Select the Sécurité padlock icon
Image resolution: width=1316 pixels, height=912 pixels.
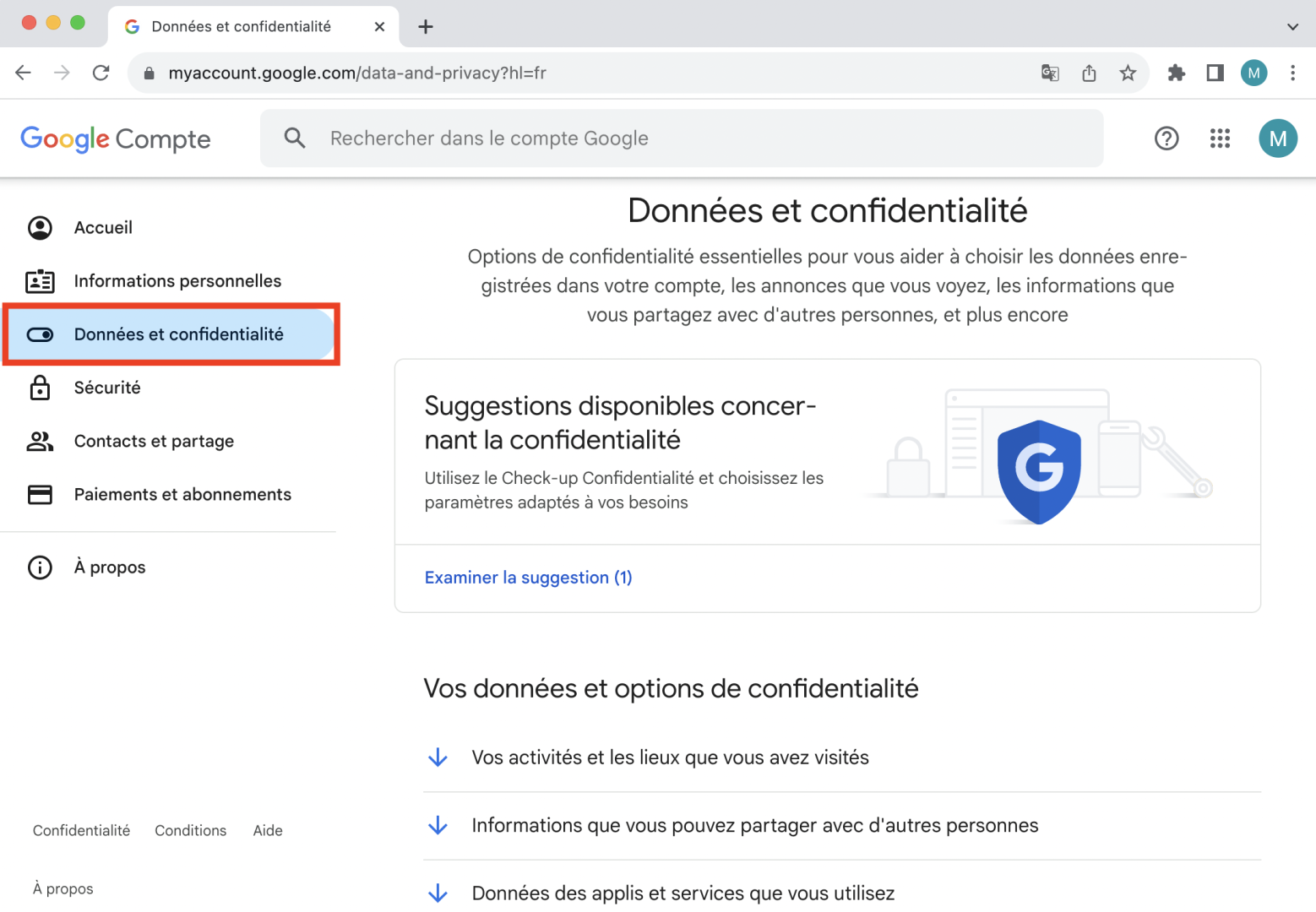[x=40, y=388]
